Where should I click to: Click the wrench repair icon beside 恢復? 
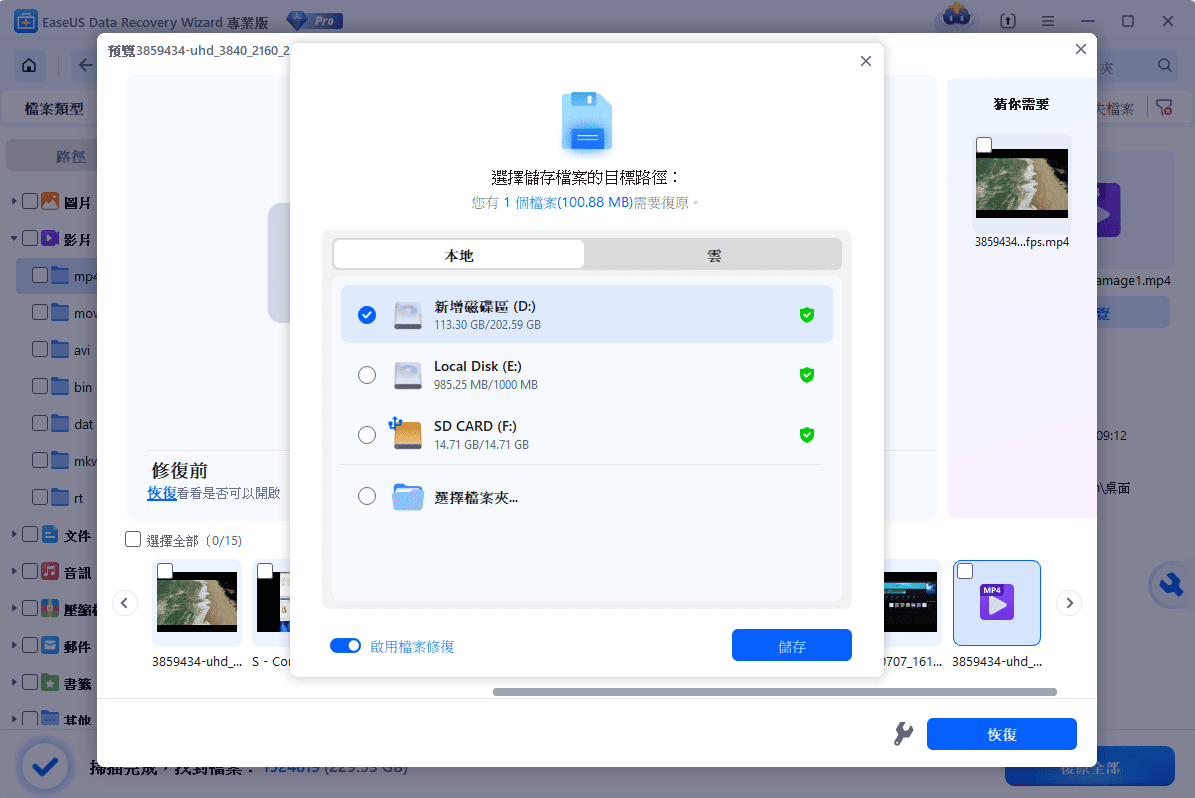[903, 734]
